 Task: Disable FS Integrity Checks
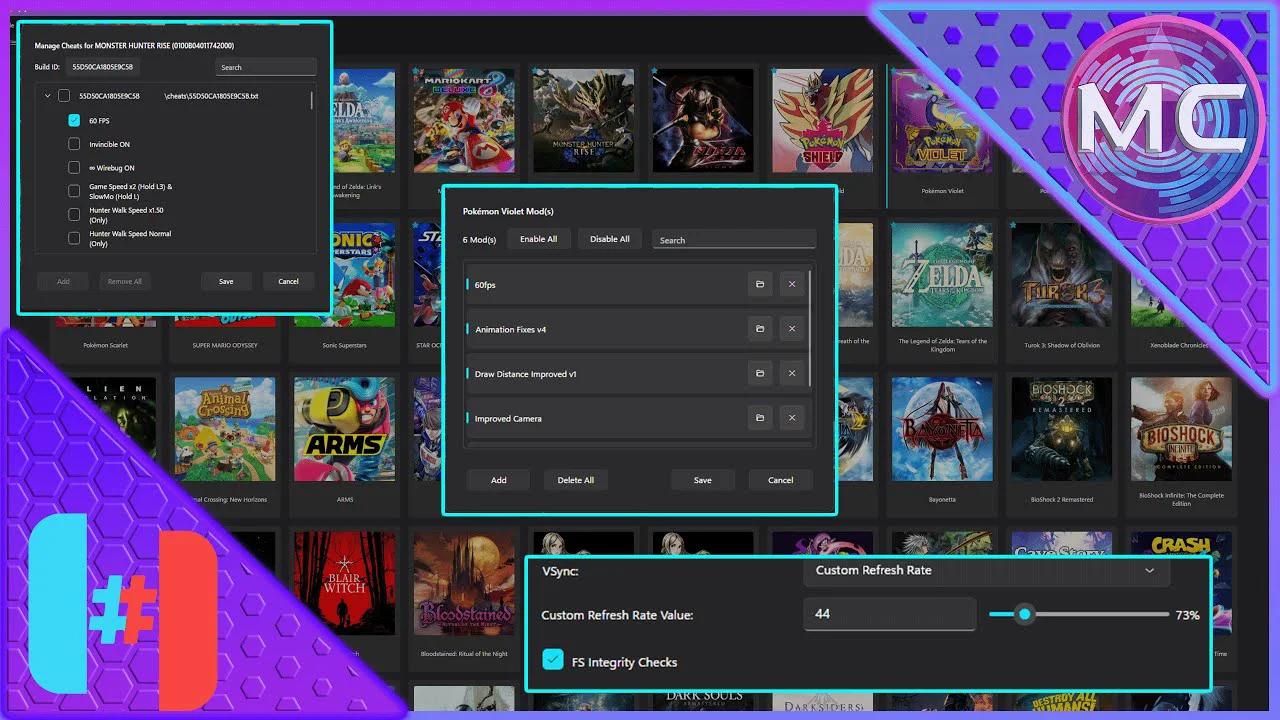(554, 660)
